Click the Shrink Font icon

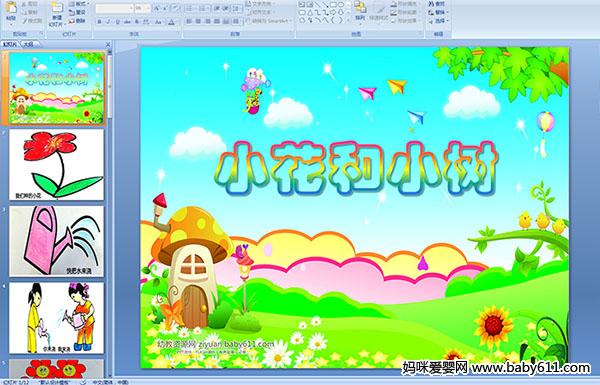coord(165,8)
